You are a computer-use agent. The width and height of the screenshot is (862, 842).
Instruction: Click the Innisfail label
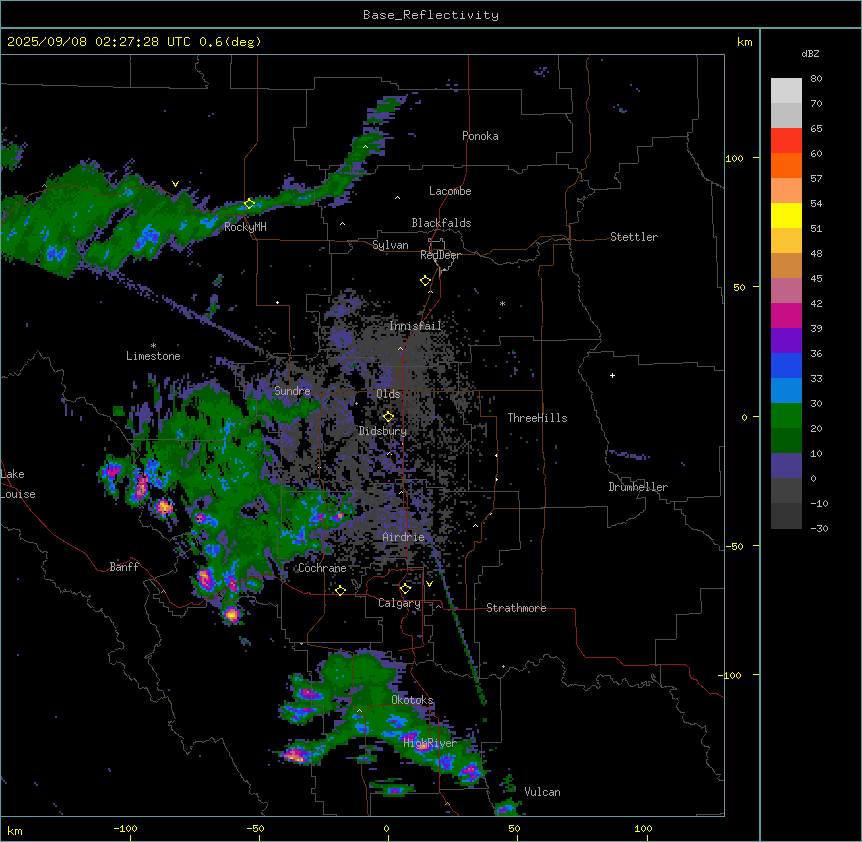(416, 326)
